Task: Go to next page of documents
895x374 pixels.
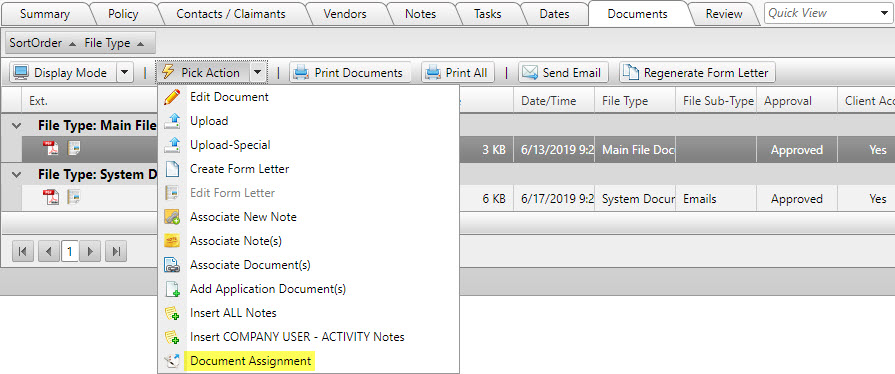Action: click(90, 251)
